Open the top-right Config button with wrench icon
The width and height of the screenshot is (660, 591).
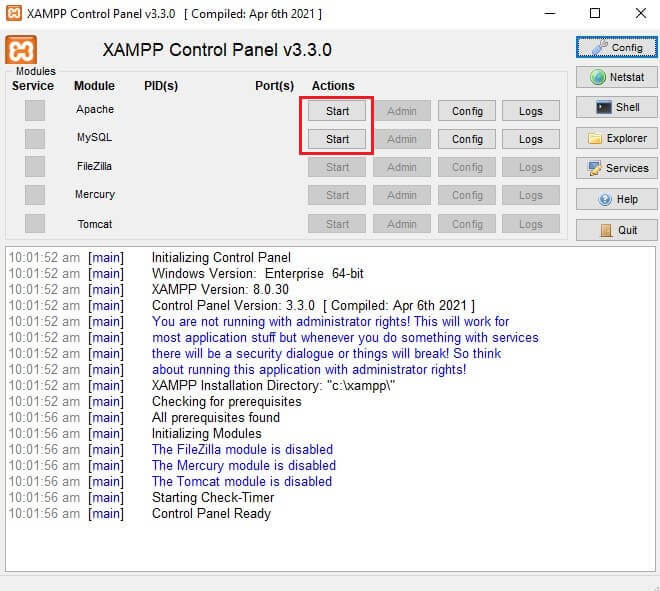click(616, 47)
